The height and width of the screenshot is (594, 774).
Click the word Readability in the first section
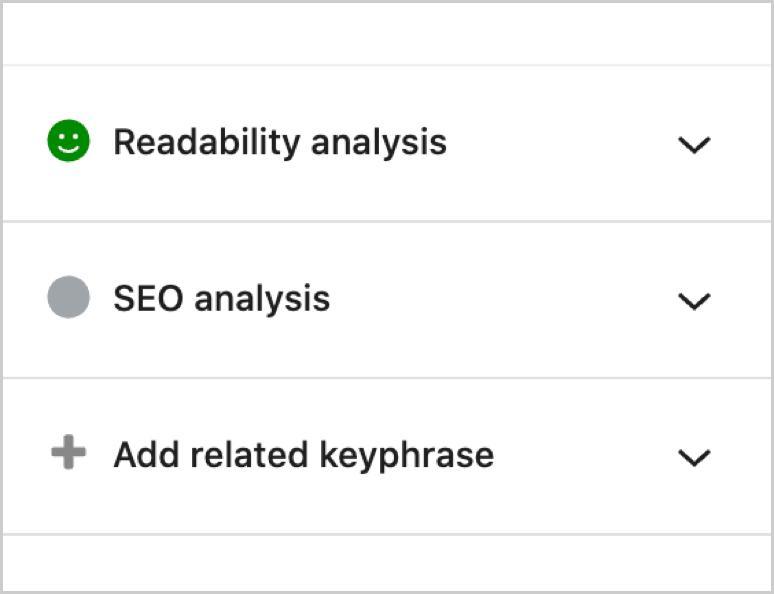206,142
